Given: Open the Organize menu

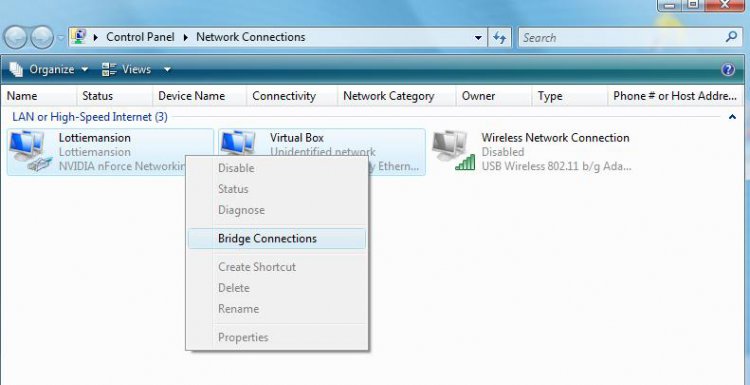Looking at the screenshot, I should tap(49, 69).
